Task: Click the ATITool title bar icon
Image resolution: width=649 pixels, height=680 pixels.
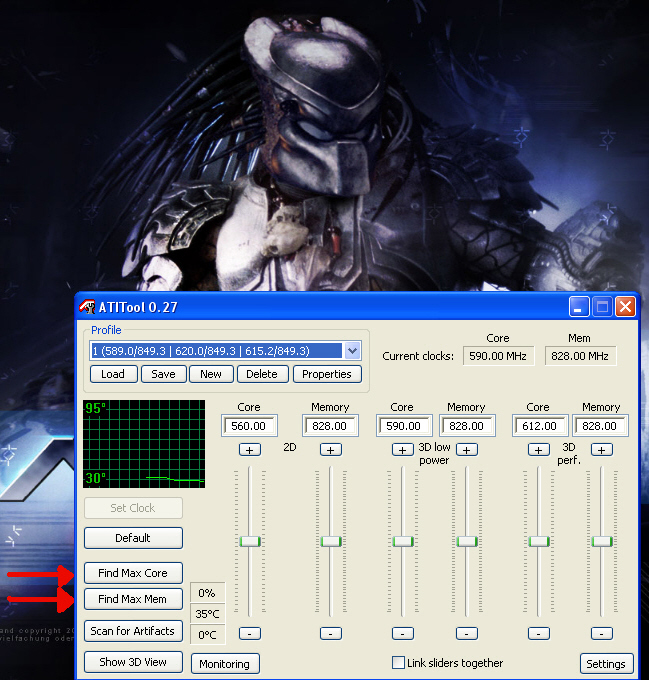Action: [87, 307]
